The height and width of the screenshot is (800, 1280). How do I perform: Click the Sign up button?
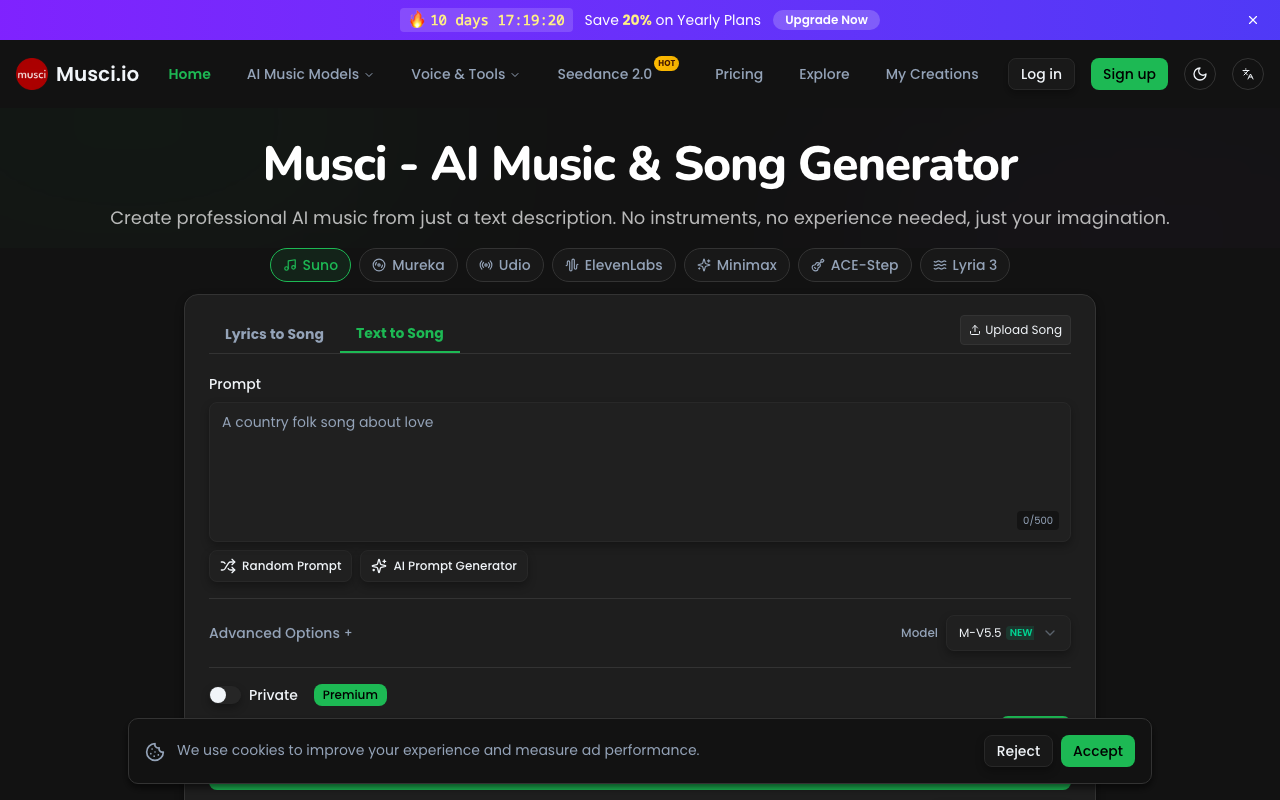1129,74
